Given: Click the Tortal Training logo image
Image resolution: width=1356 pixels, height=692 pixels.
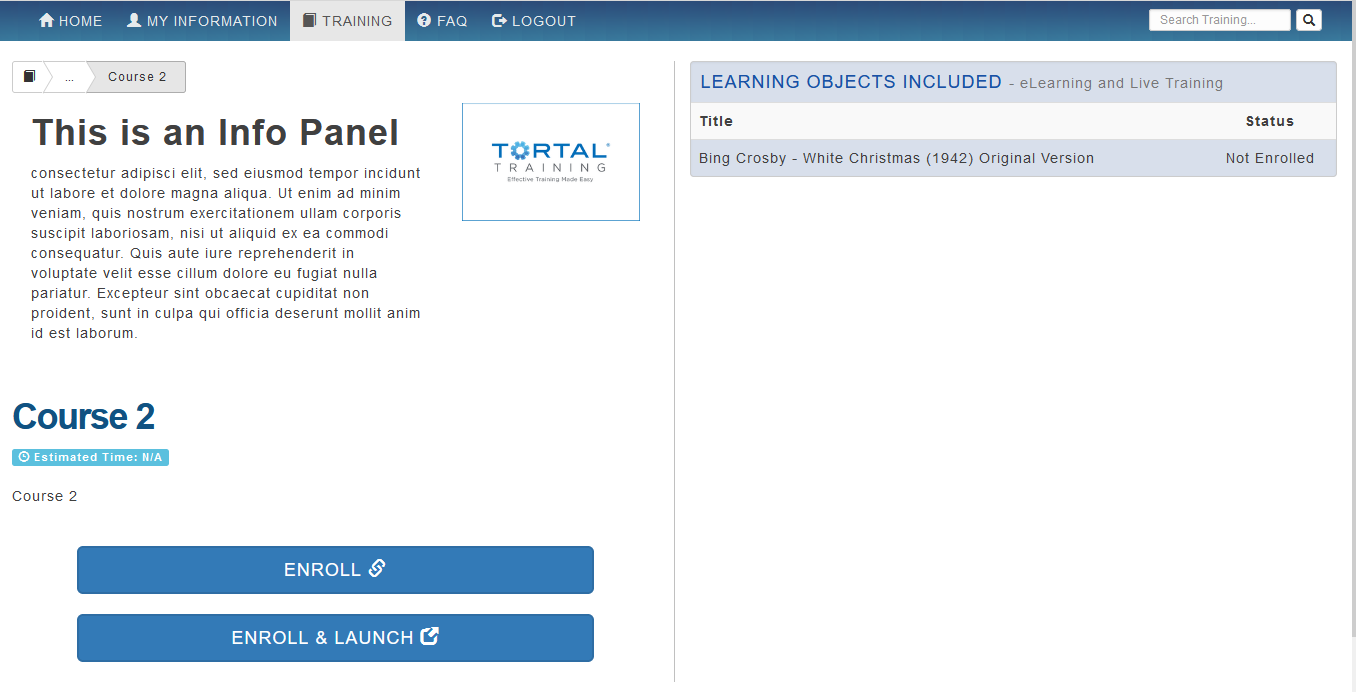Looking at the screenshot, I should click(551, 162).
